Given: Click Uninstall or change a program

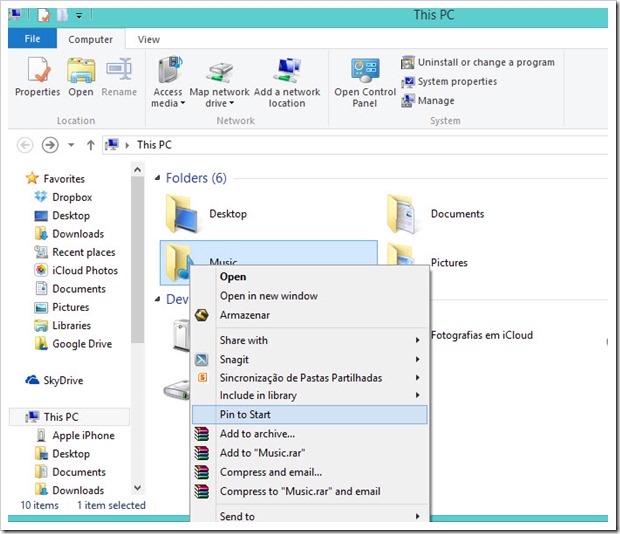Looking at the screenshot, I should 478,62.
